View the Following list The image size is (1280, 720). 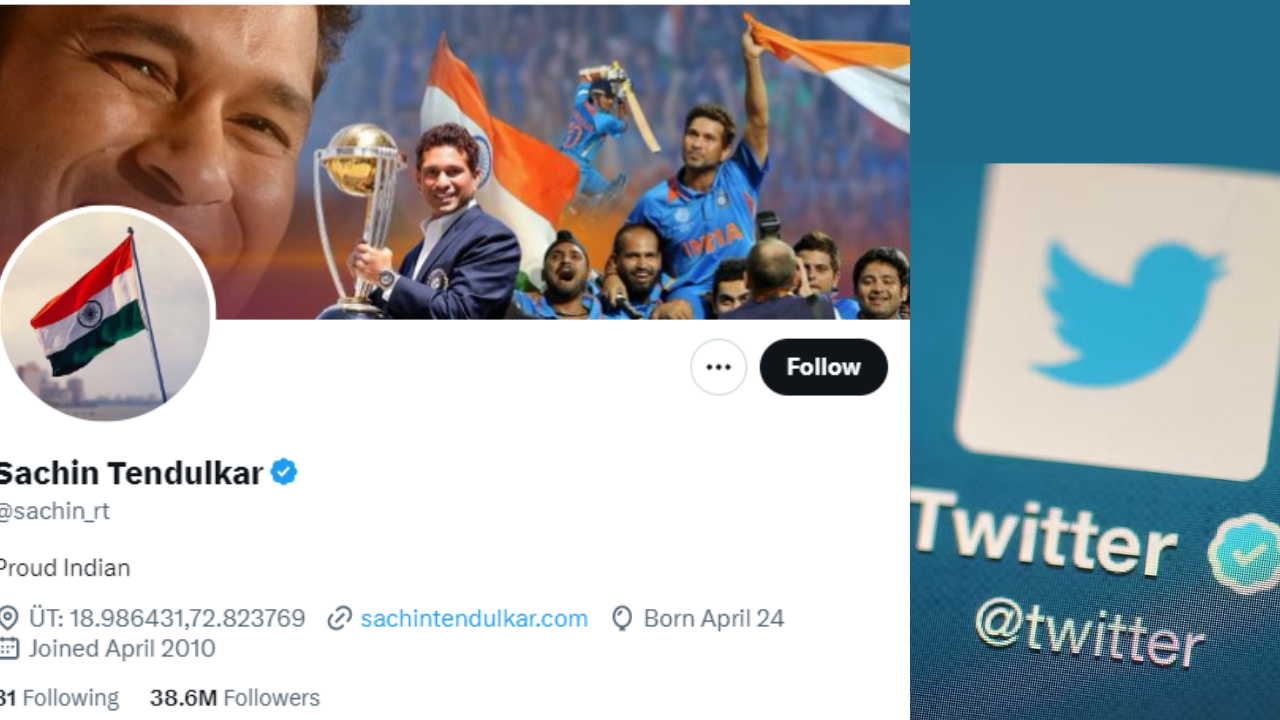pyautogui.click(x=60, y=698)
